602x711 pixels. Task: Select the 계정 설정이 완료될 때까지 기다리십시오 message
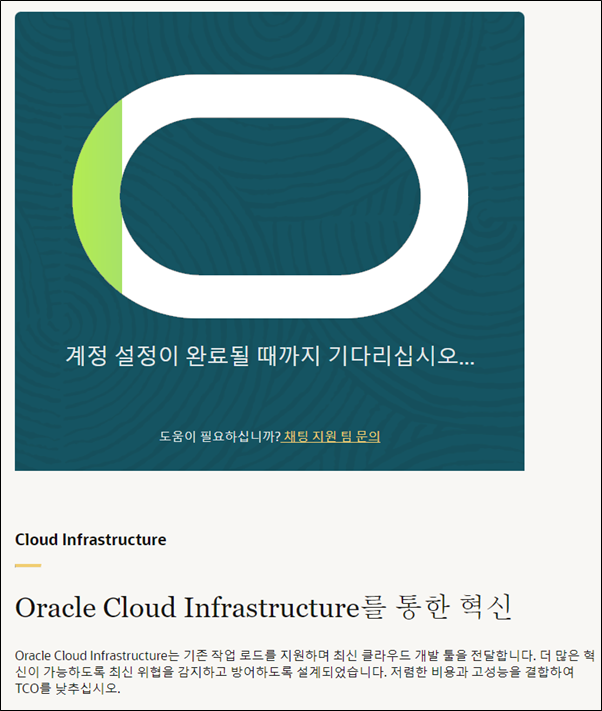(x=270, y=356)
